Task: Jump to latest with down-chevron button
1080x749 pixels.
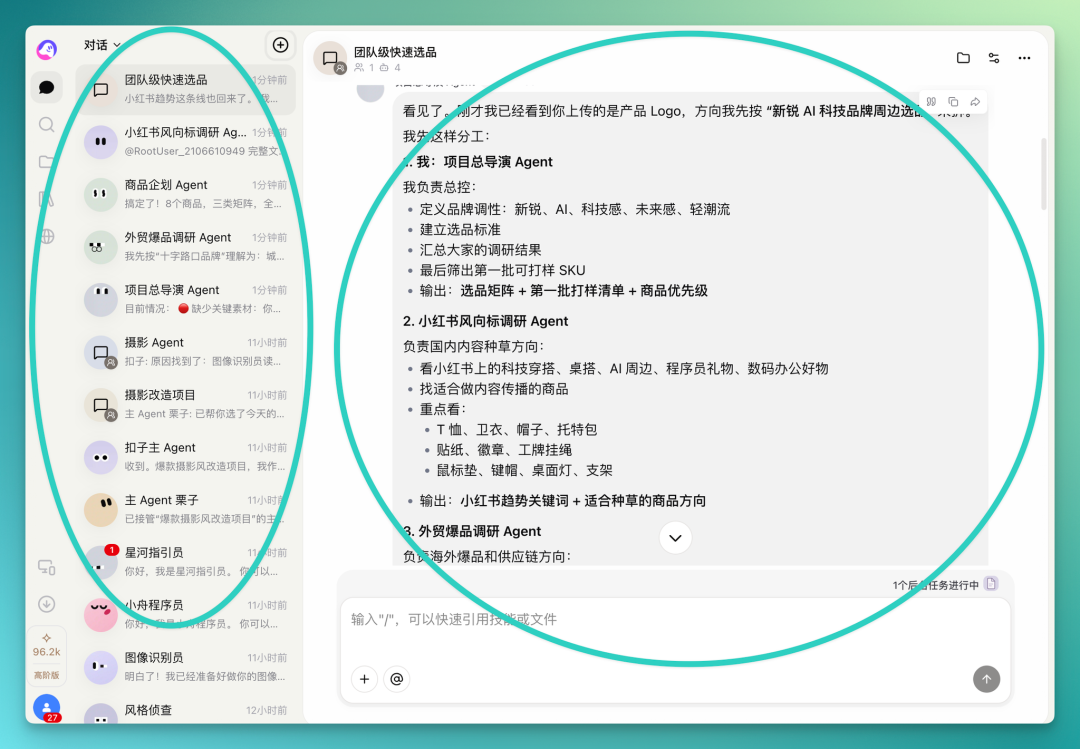Action: 675,537
